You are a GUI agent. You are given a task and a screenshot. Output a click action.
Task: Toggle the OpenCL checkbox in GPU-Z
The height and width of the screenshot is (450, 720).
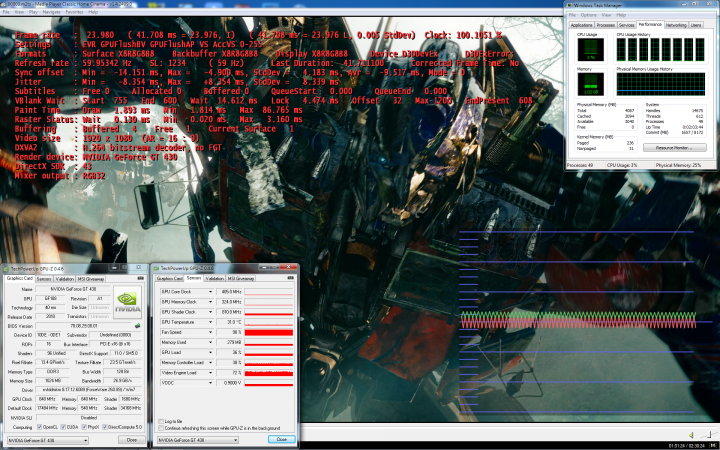(39, 427)
